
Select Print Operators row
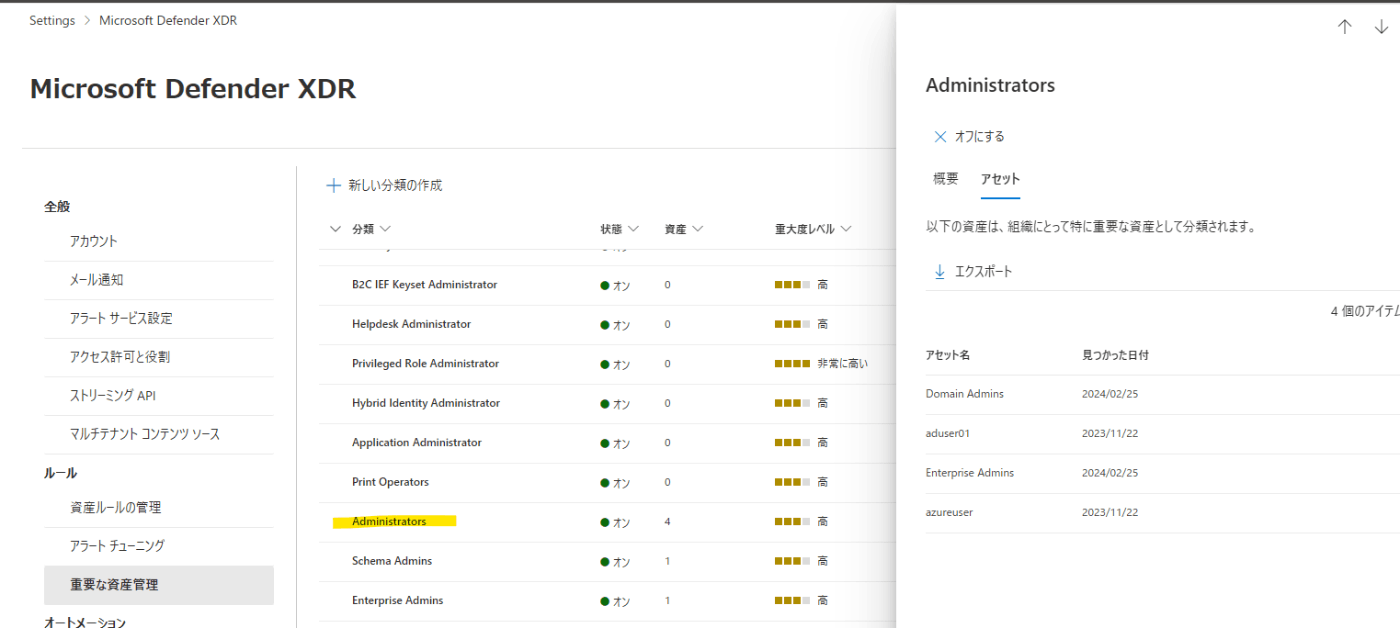click(x=608, y=482)
